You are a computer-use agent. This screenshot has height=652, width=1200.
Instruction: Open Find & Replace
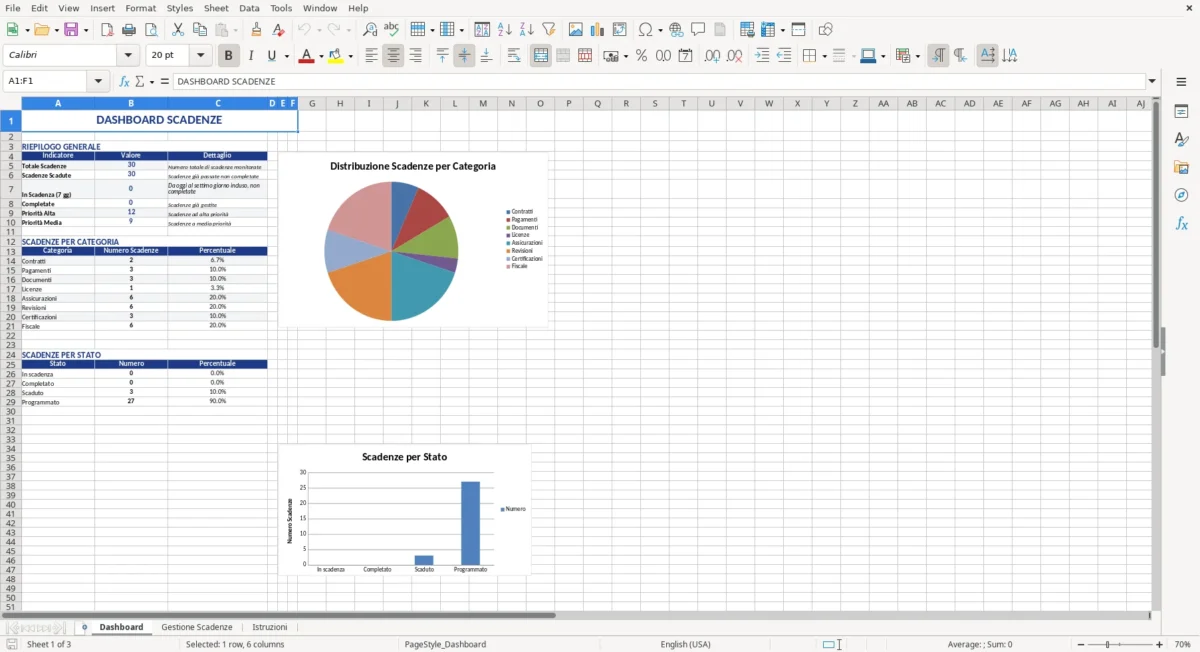[x=370, y=30]
